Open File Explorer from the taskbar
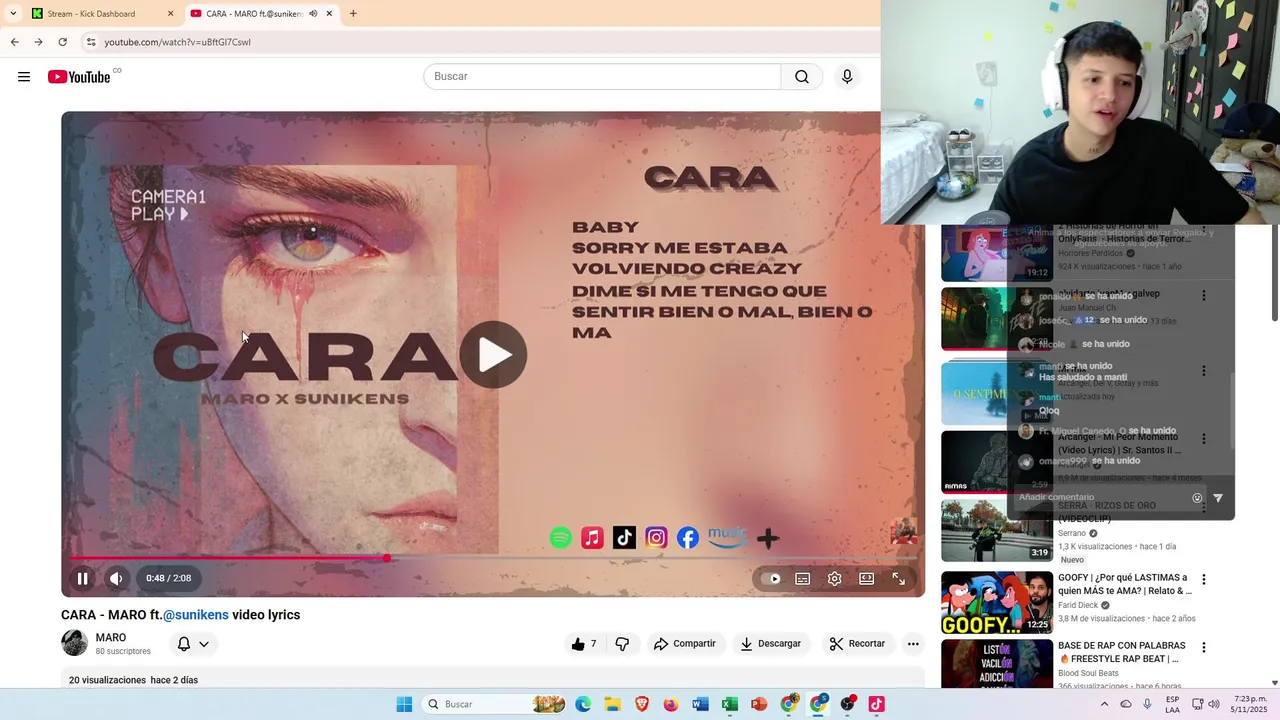The height and width of the screenshot is (720, 1280). 612,704
